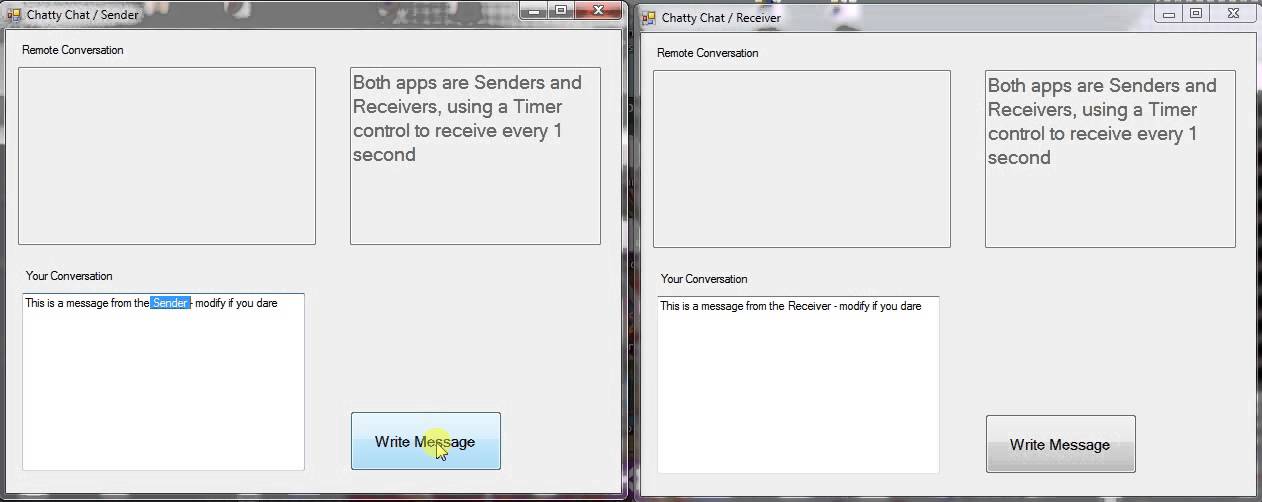Click Your Conversation textbox in Sender window
1262x502 pixels.
[163, 382]
